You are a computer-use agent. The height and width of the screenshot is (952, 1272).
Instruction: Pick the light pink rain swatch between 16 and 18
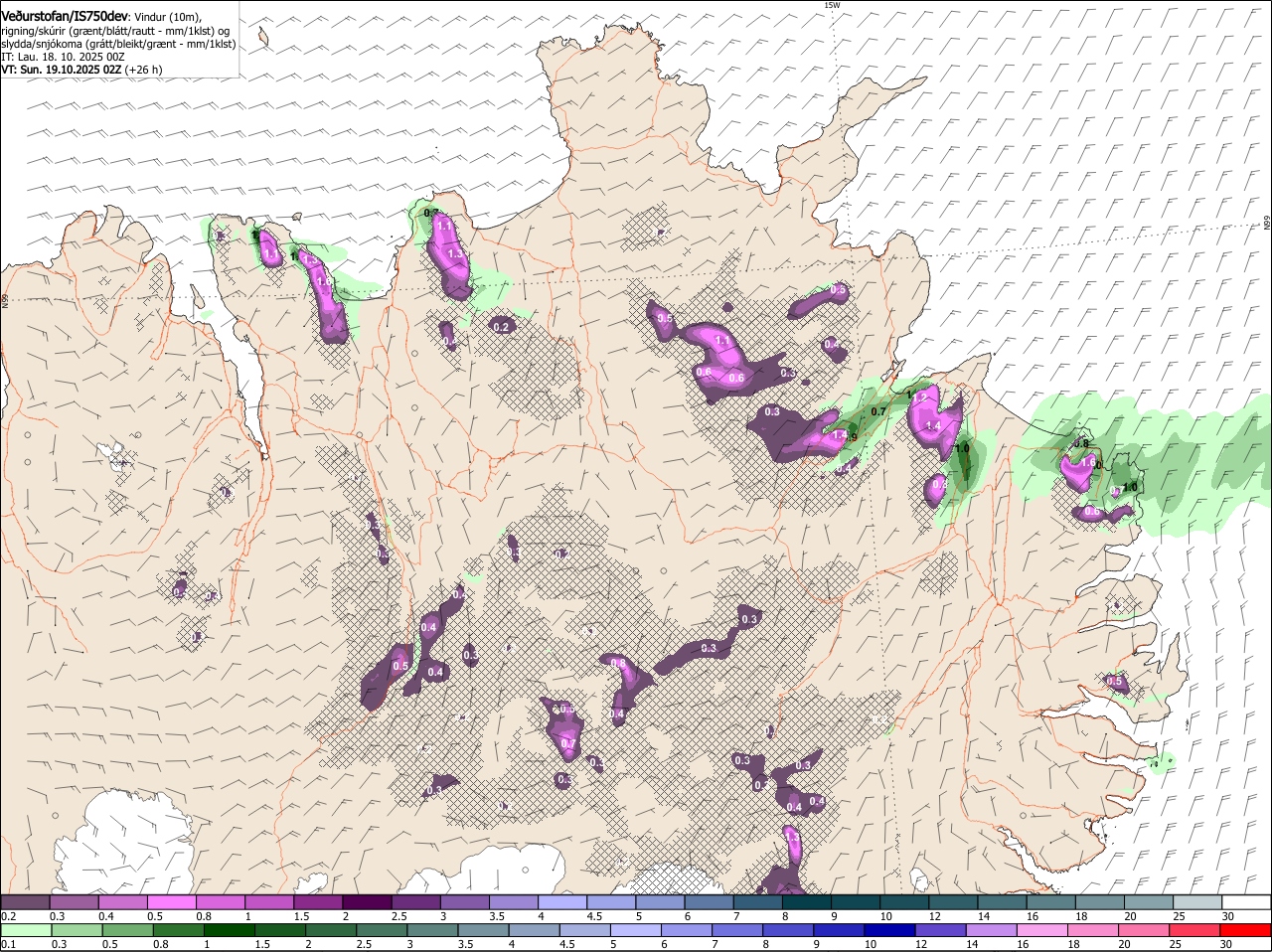1042,929
